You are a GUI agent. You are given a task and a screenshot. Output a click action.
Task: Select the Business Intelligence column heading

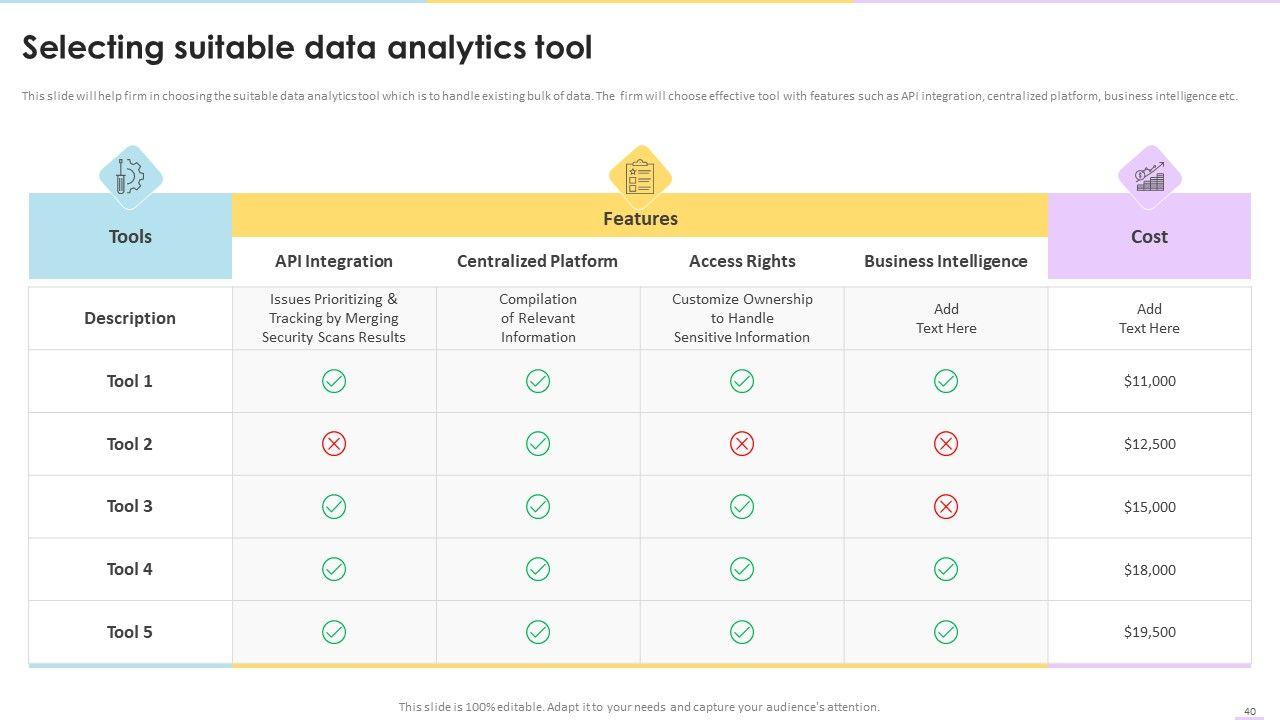(946, 261)
